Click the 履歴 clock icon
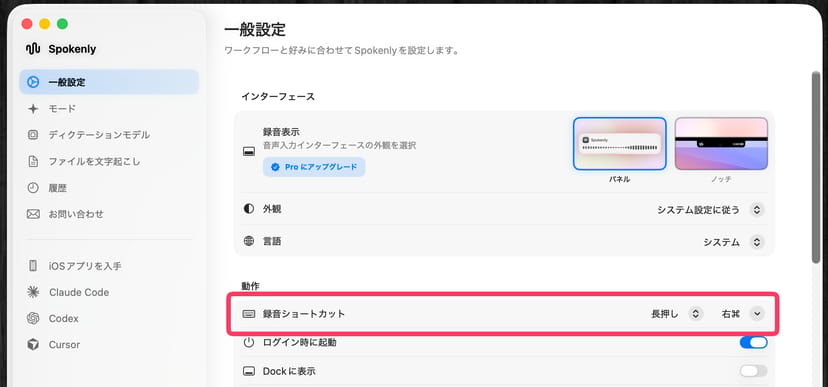 pos(33,188)
